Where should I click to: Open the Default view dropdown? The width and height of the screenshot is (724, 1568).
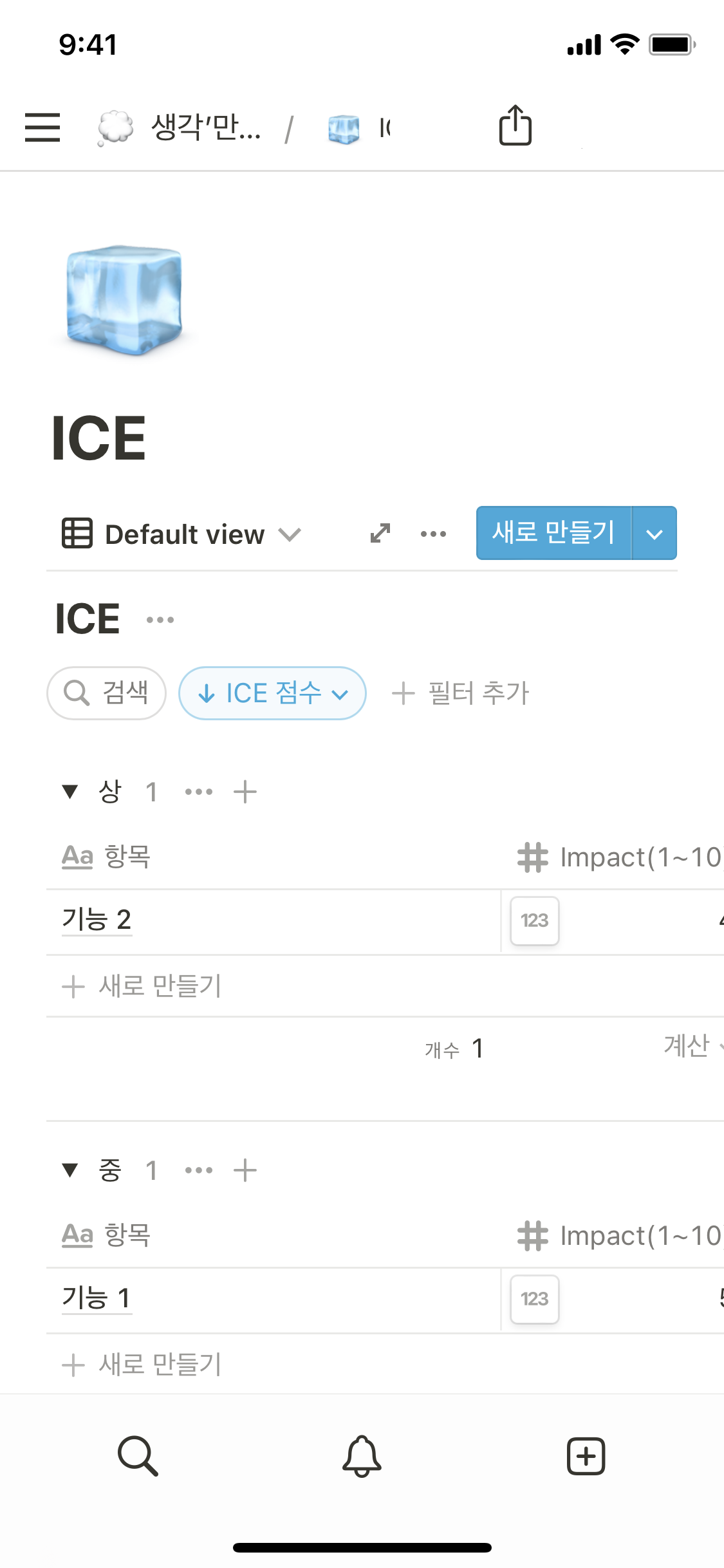coord(181,534)
